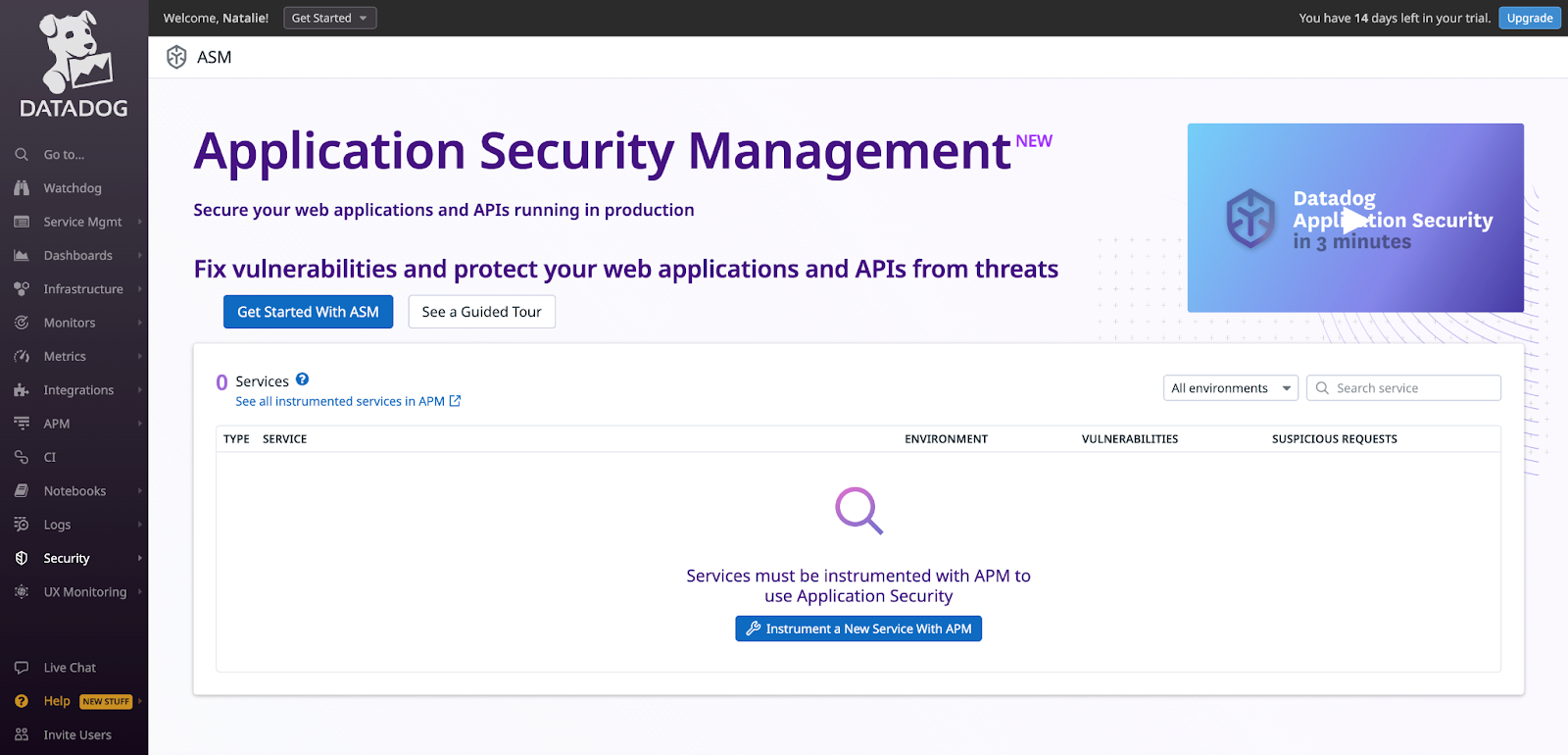Click the Upgrade button

coord(1529,18)
